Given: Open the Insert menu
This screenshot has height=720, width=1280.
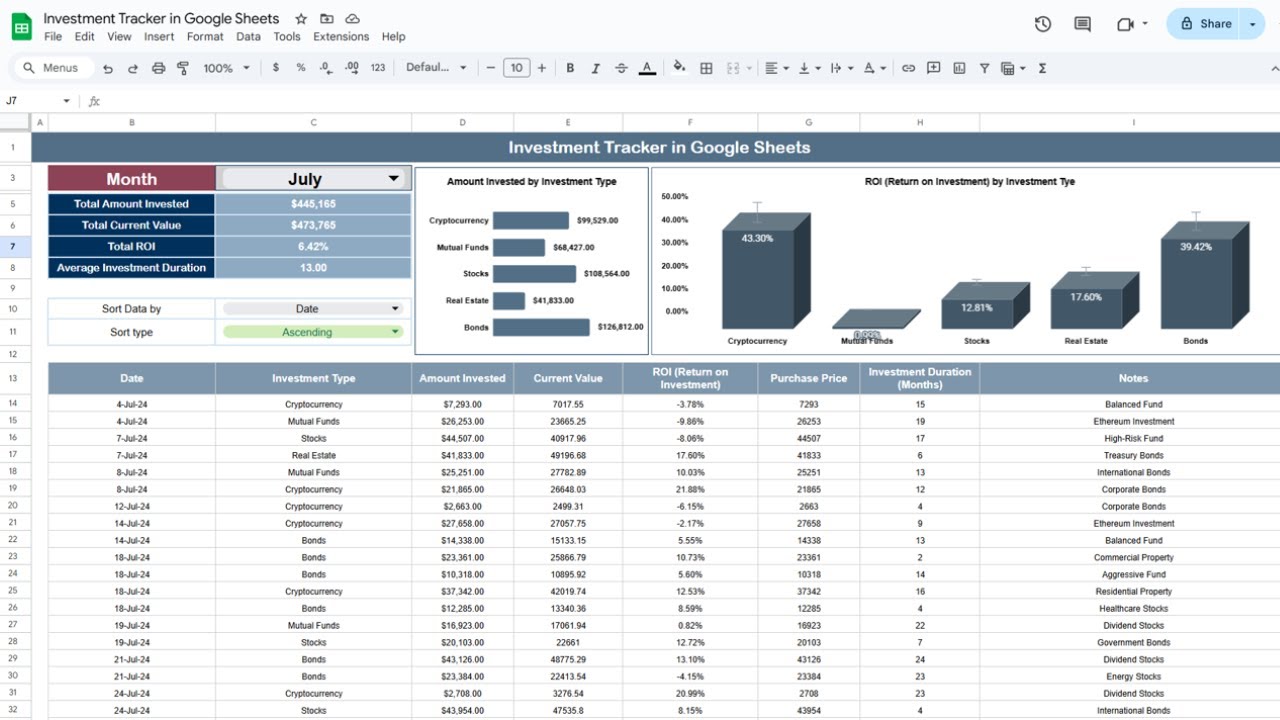Looking at the screenshot, I should 159,36.
